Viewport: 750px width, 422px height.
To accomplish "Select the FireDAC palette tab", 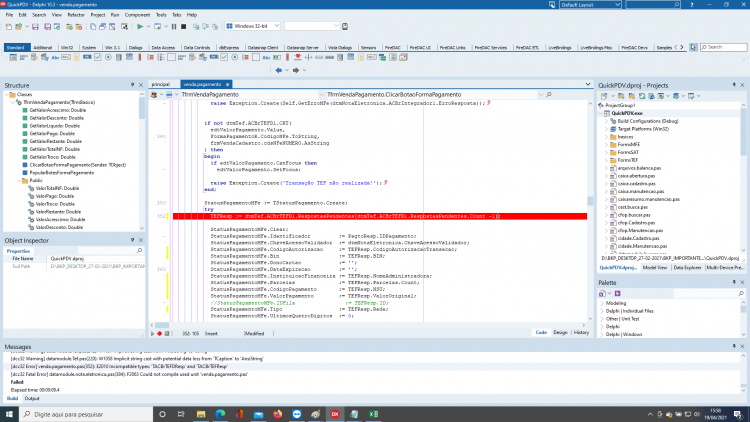I will click(x=393, y=48).
